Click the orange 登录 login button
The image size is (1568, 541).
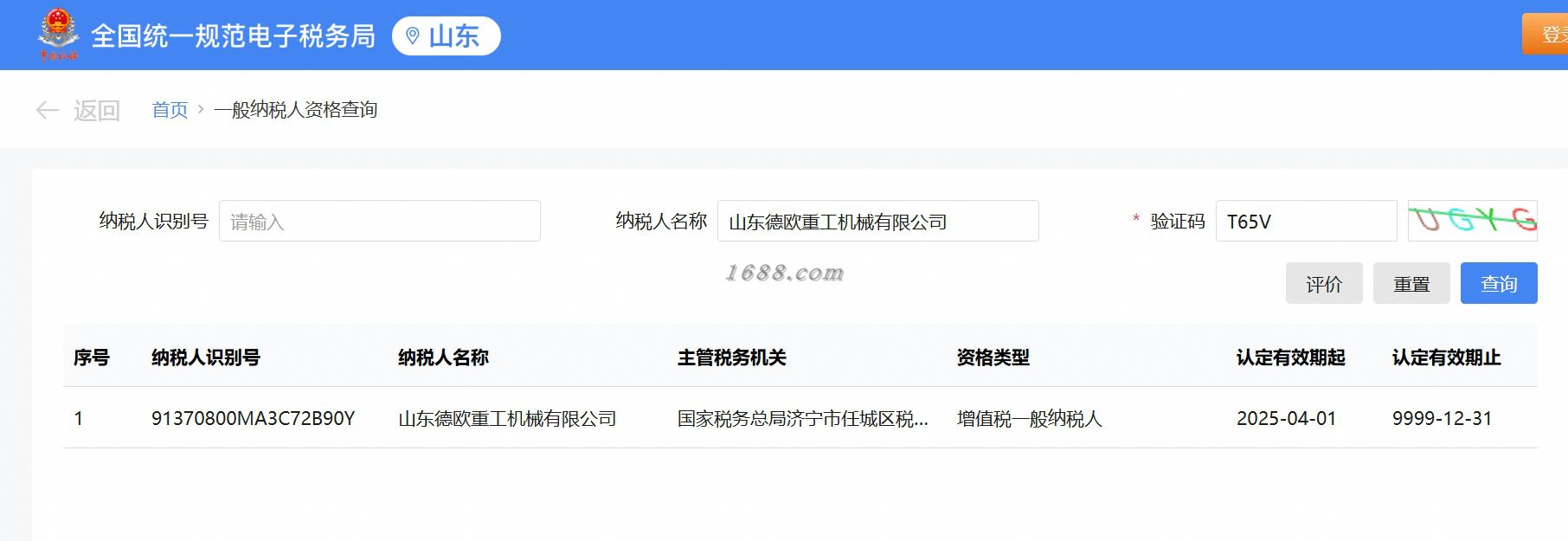(x=1546, y=35)
